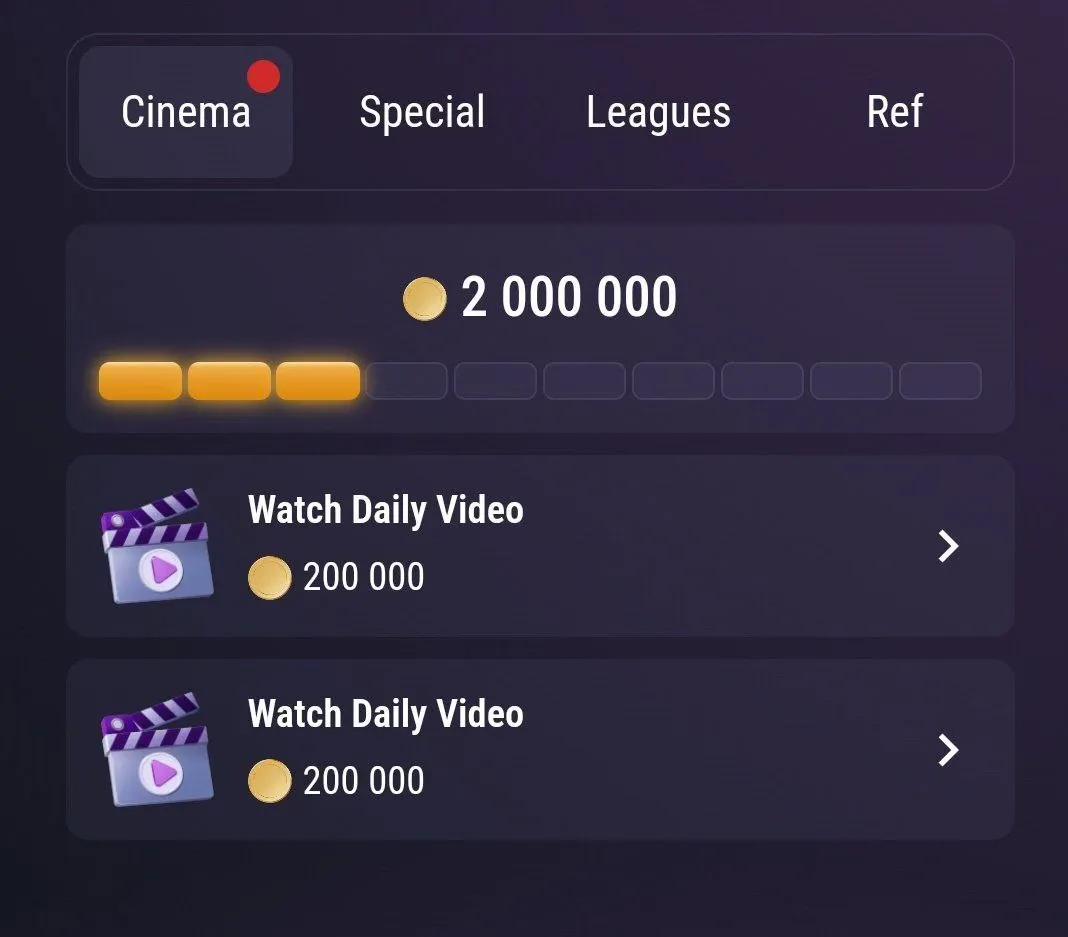Click the last empty progress segment
The width and height of the screenshot is (1068, 937).
coord(940,381)
